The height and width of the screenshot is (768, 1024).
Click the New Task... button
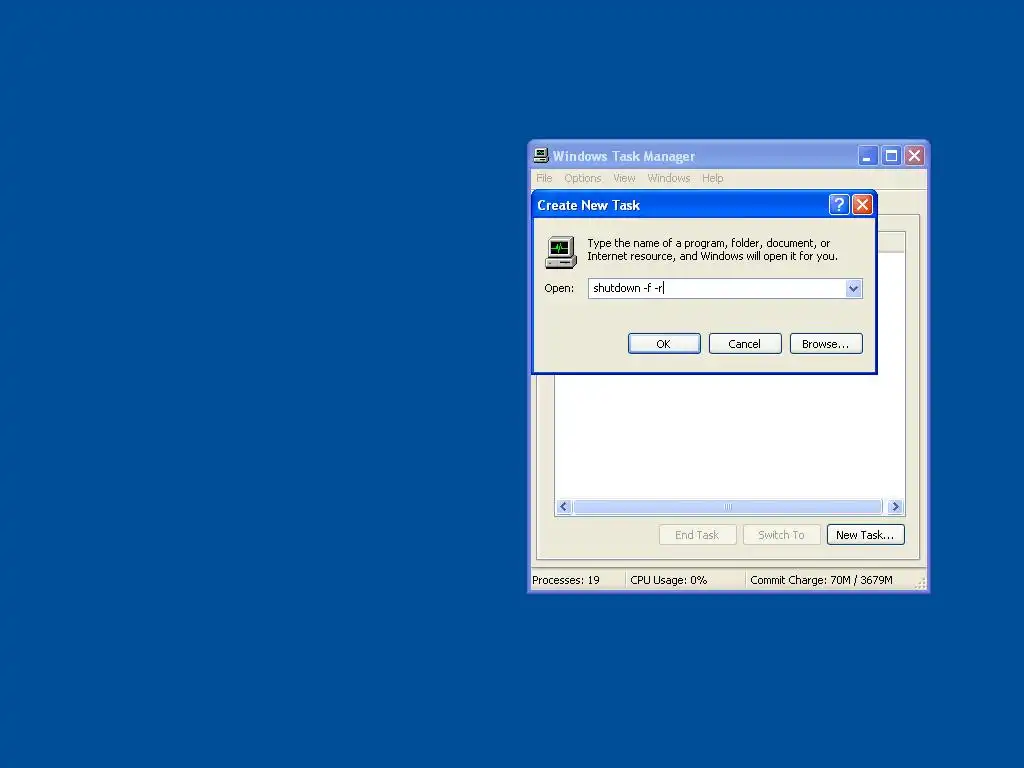tap(865, 535)
